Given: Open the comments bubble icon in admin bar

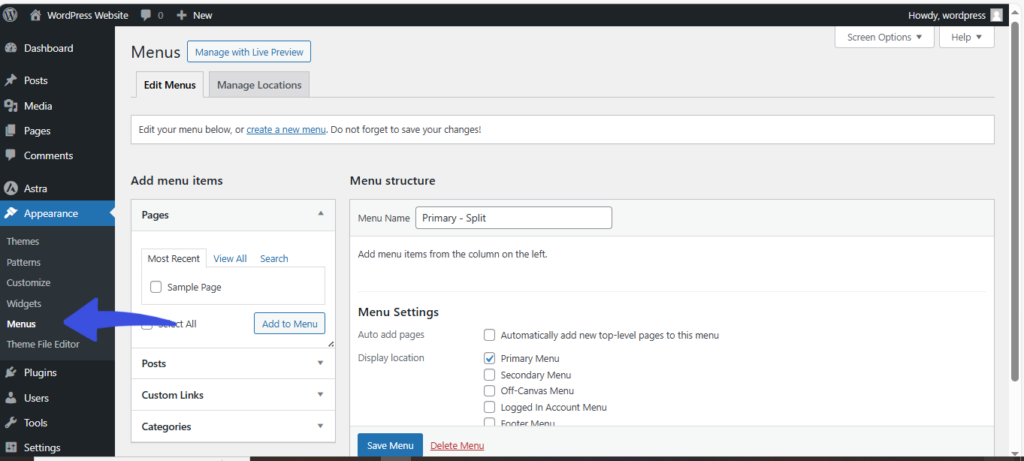Looking at the screenshot, I should coord(146,15).
